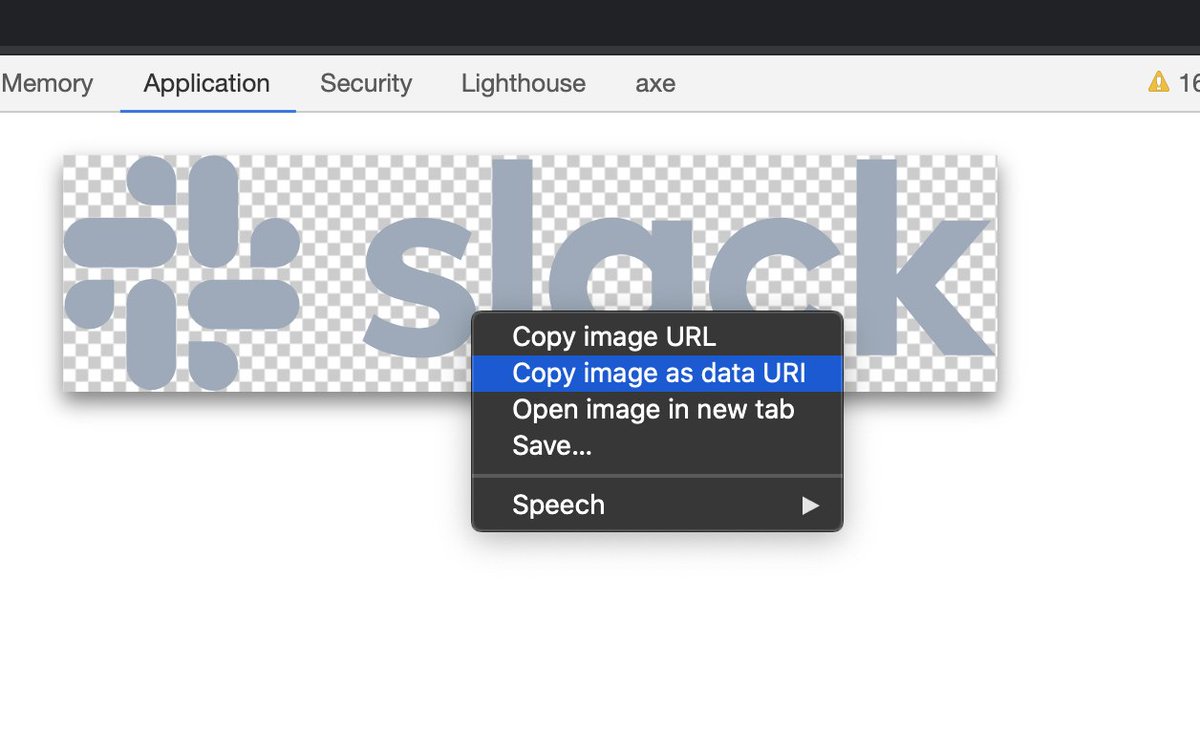Viewport: 1200px width, 730px height.
Task: Go to the Lighthouse tab
Action: (x=523, y=83)
